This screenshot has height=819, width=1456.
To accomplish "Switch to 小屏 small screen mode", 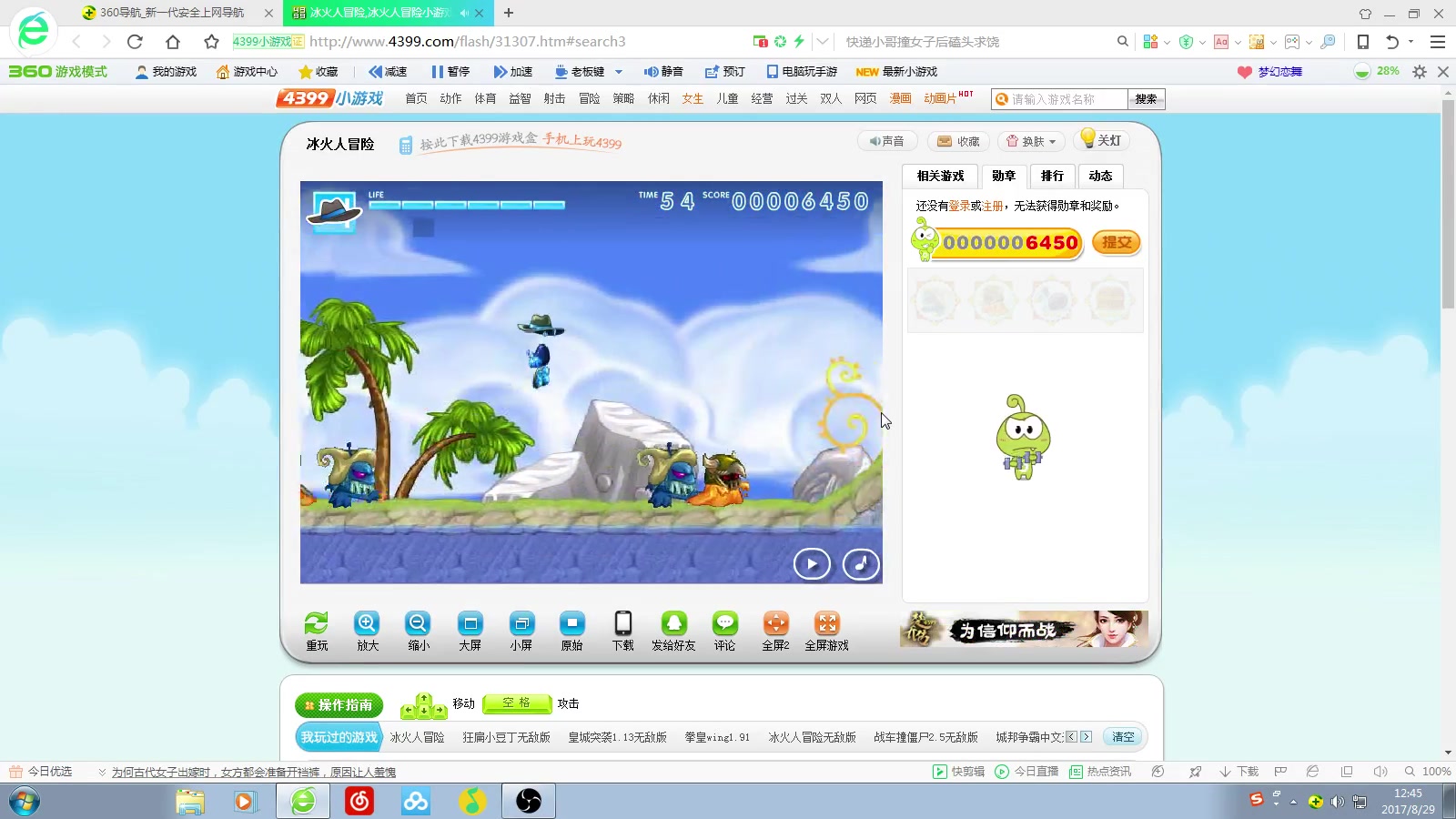I will coord(521,631).
